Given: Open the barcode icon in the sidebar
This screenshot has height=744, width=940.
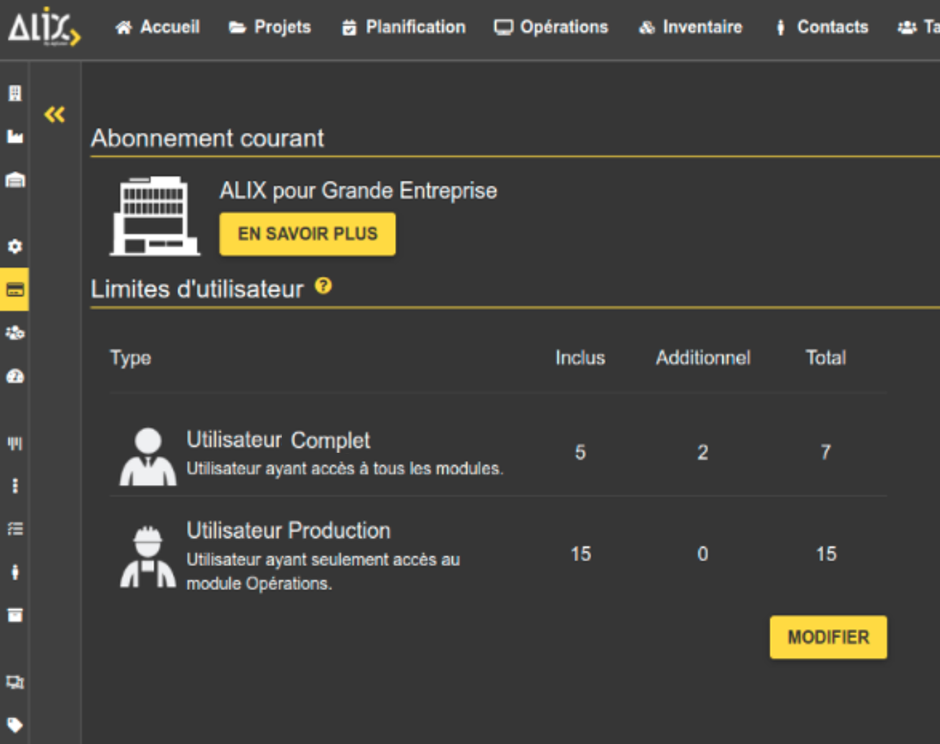Looking at the screenshot, I should click(x=15, y=443).
